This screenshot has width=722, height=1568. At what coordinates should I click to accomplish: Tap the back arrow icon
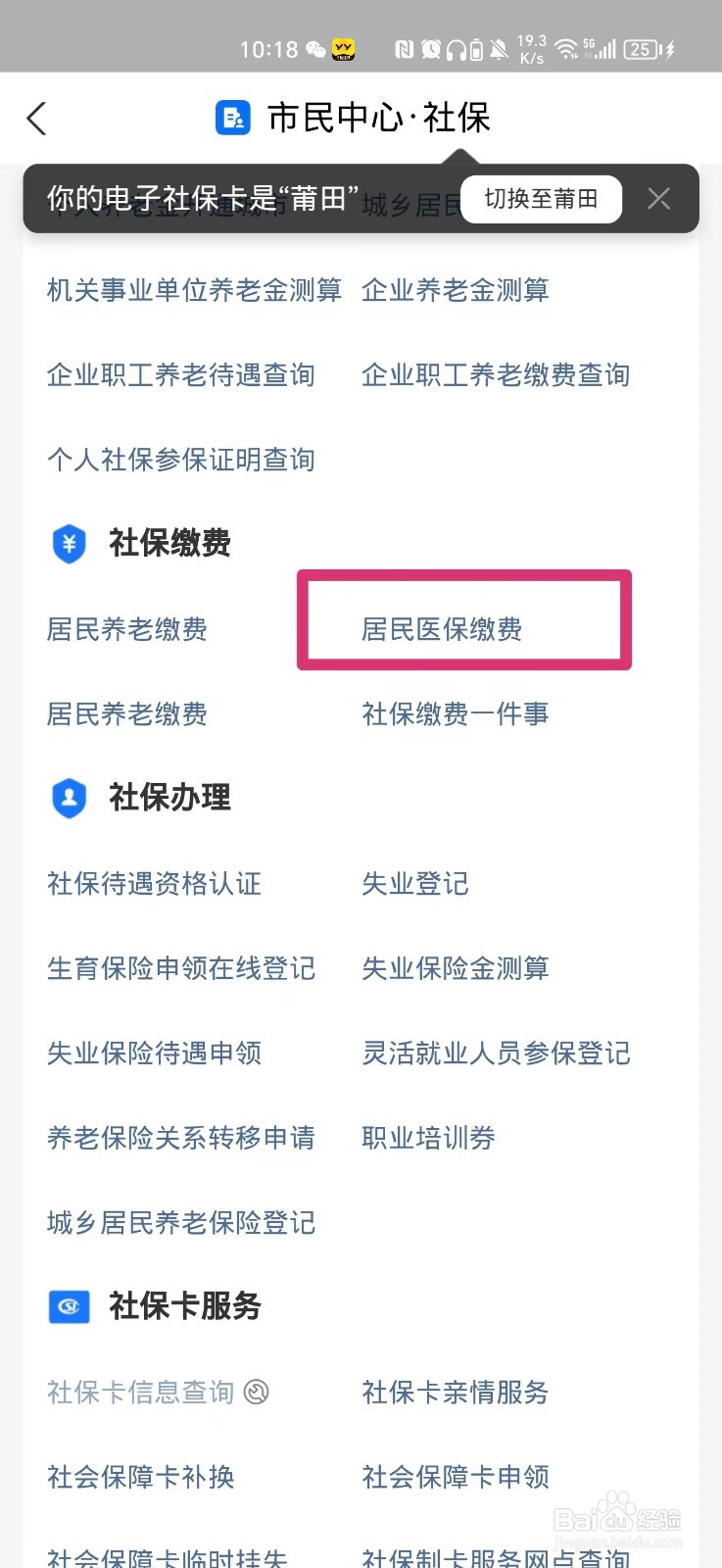37,119
